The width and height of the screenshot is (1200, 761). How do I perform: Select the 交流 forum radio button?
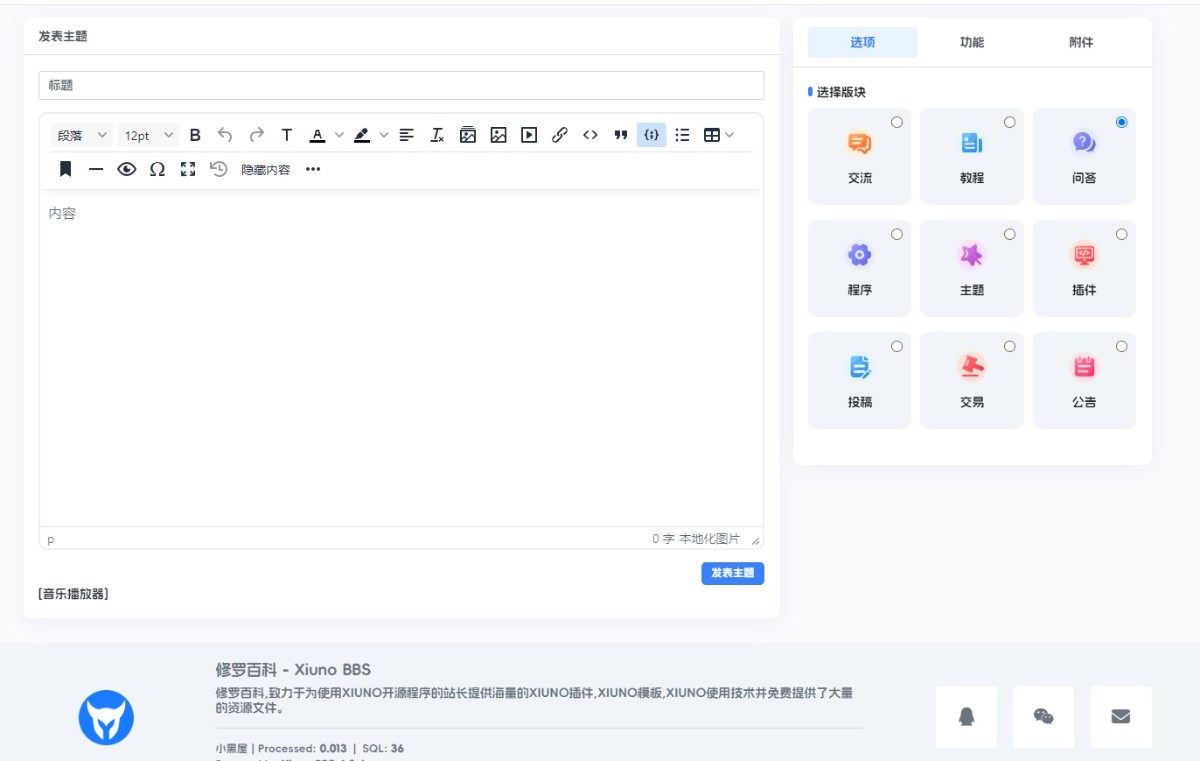(x=897, y=122)
